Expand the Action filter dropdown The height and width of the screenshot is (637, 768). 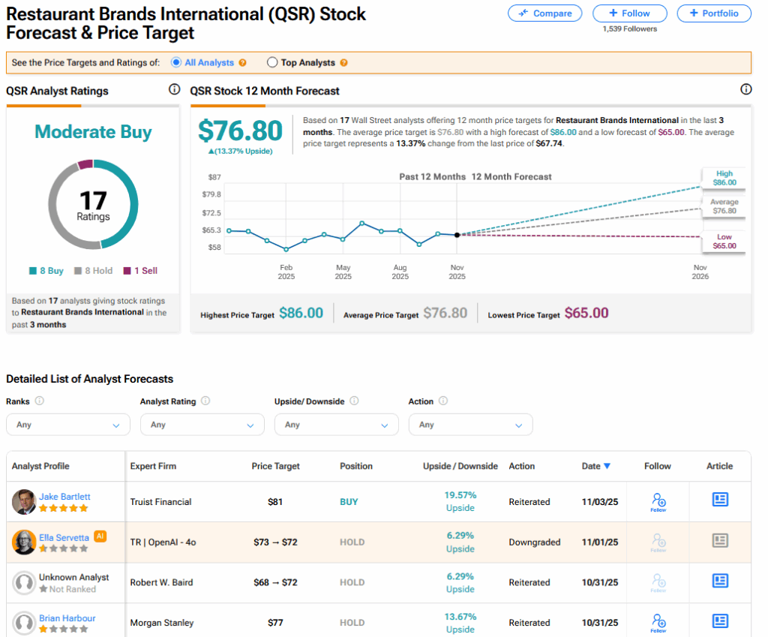click(x=470, y=424)
